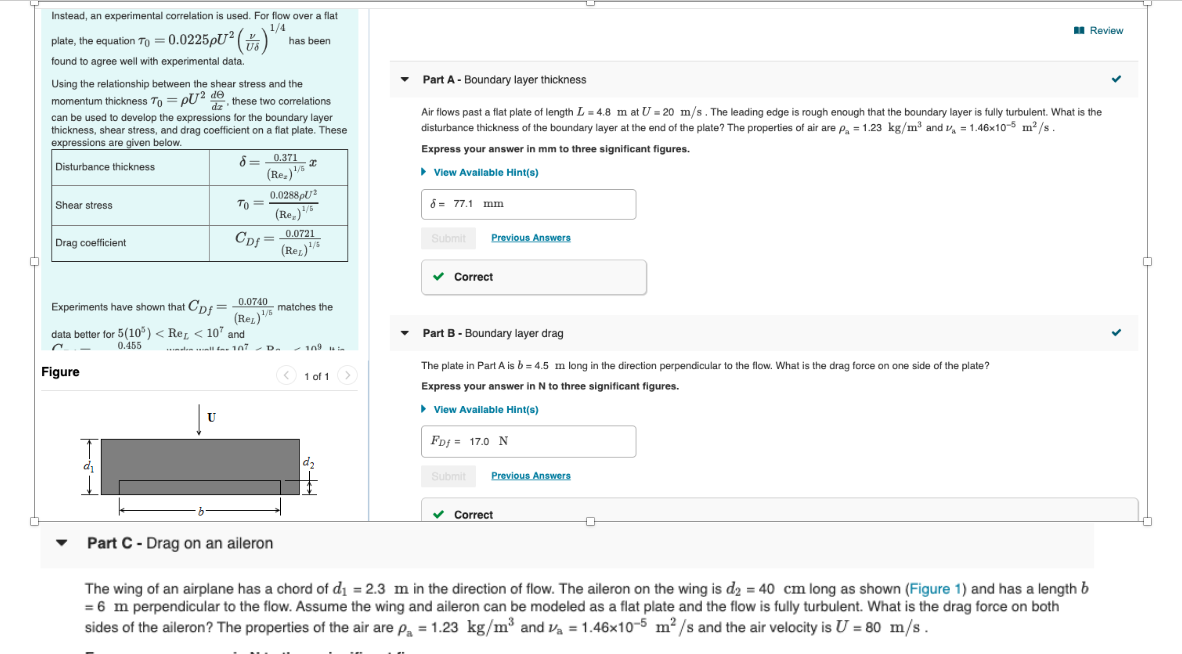Collapse the Part C Drag on an aileron section
This screenshot has height=654, width=1182.
[x=62, y=543]
